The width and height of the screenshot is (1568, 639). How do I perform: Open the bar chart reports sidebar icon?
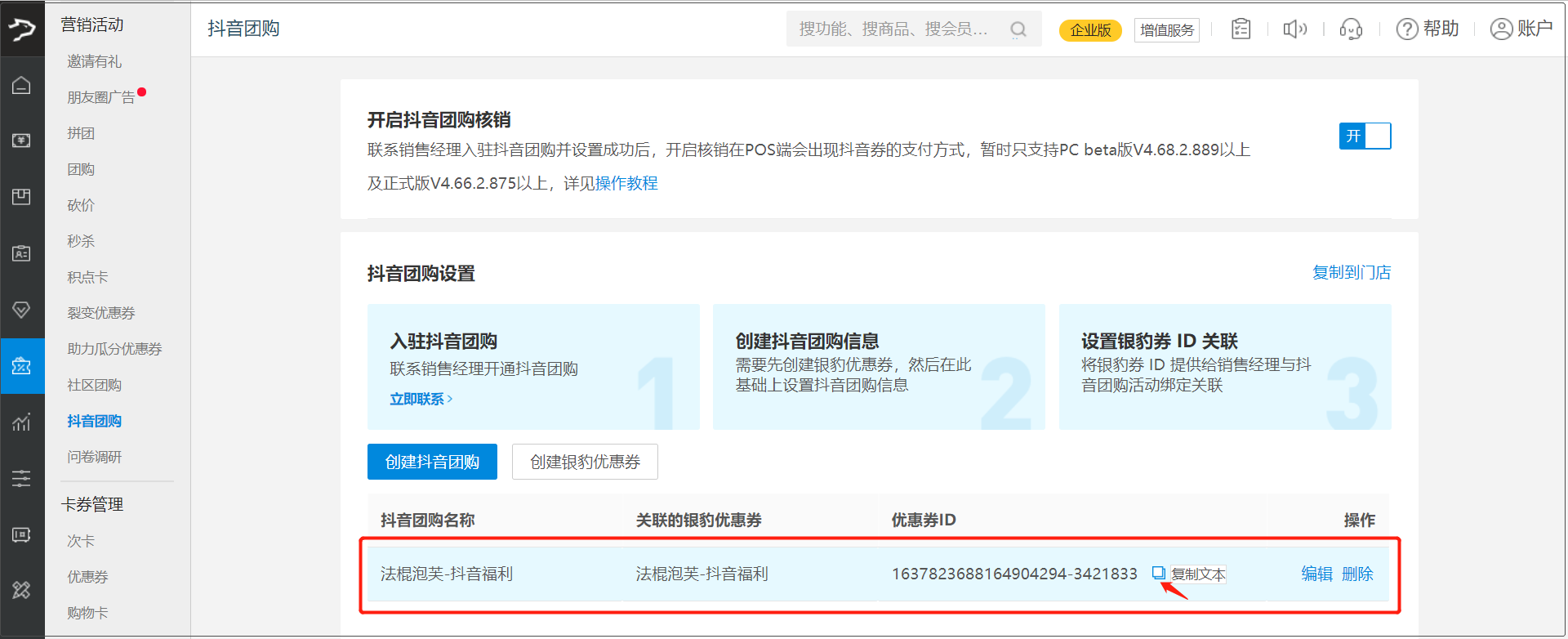pos(22,422)
